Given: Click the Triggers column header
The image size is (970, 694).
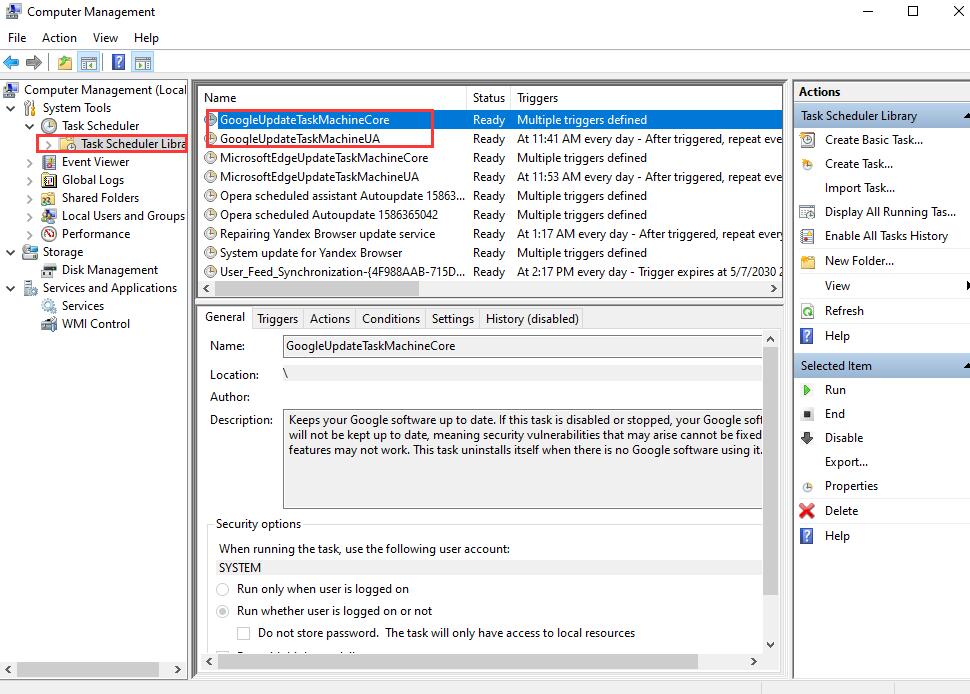Looking at the screenshot, I should pos(646,98).
